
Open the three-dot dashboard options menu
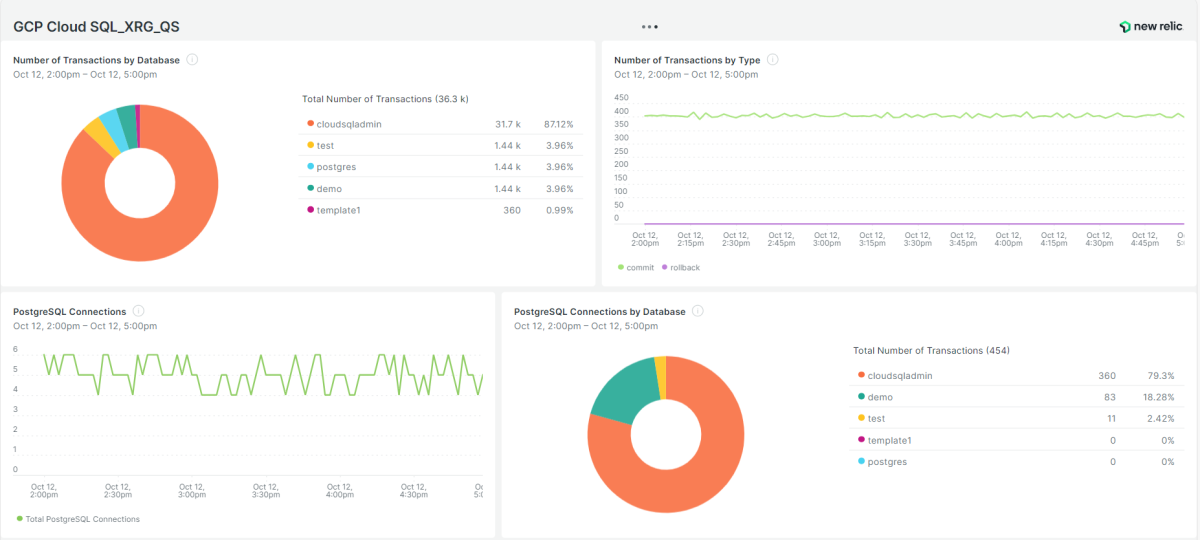click(x=650, y=27)
